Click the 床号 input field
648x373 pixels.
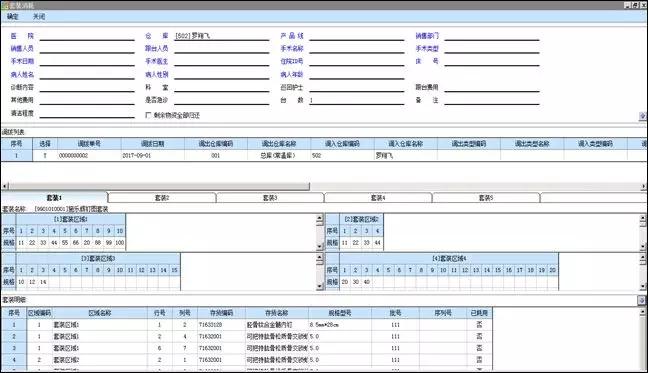pos(492,61)
